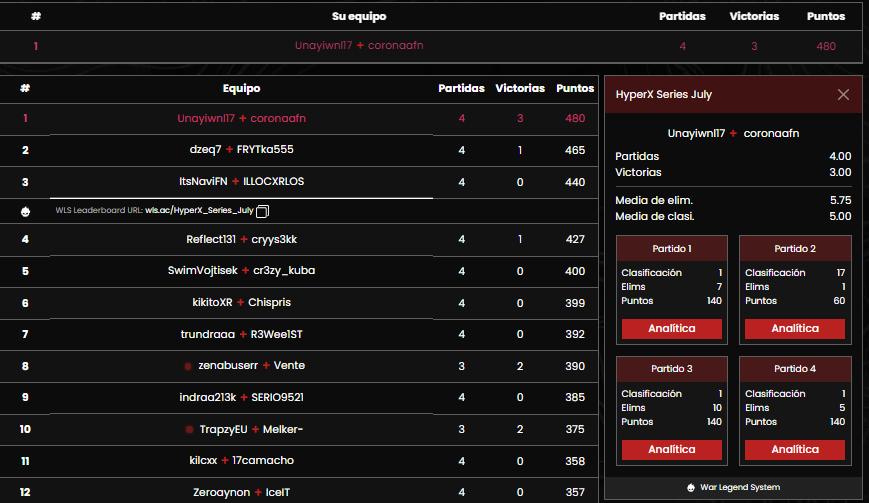Click the Partido 4 card header
The height and width of the screenshot is (503, 869).
coord(795,369)
